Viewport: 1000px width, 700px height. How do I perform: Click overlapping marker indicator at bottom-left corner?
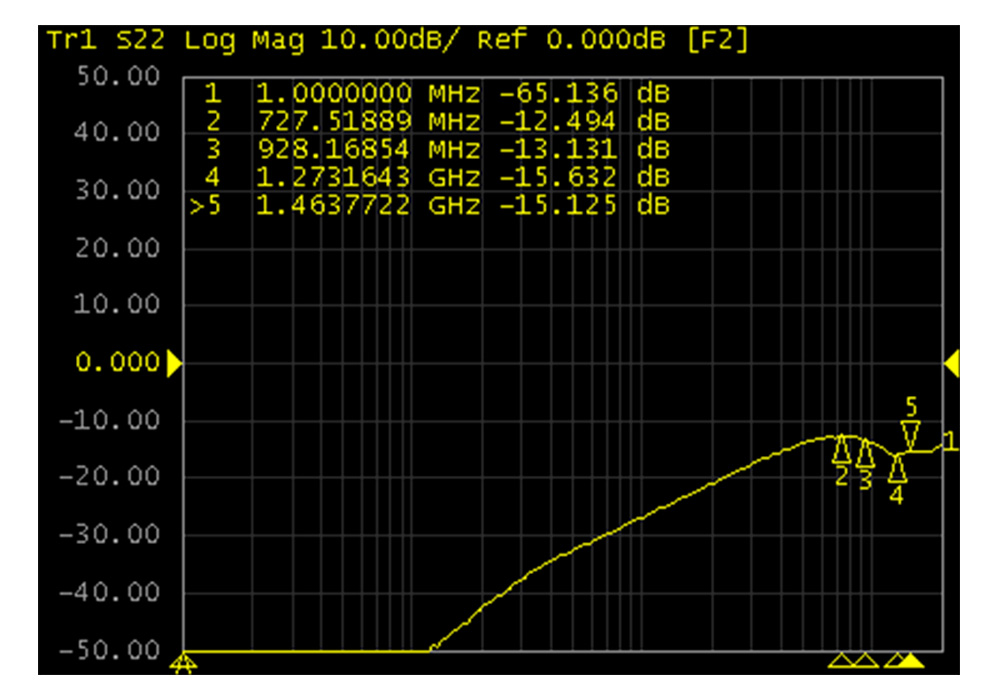[x=183, y=660]
